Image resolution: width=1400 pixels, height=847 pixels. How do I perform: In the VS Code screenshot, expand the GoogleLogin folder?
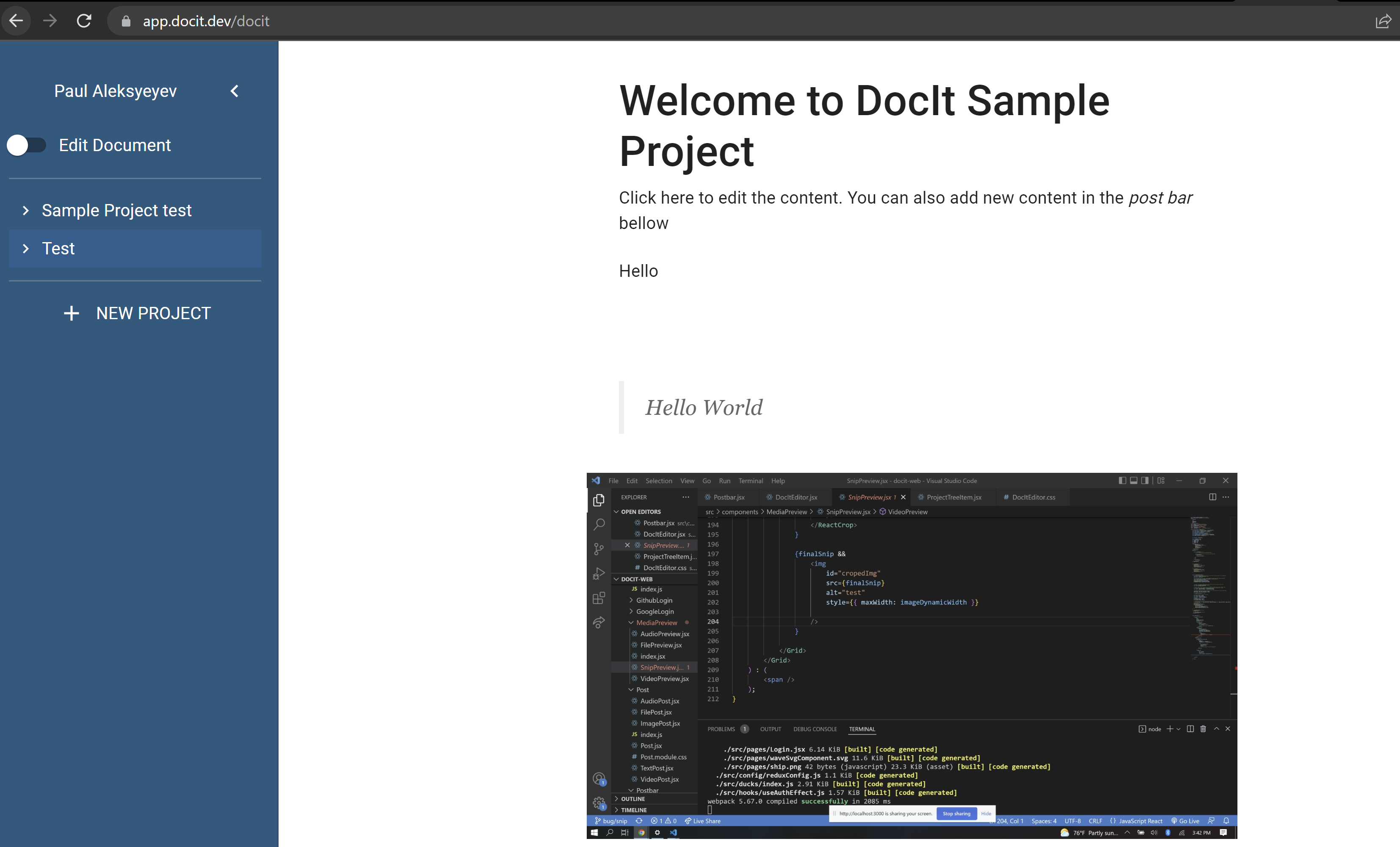pyautogui.click(x=631, y=611)
